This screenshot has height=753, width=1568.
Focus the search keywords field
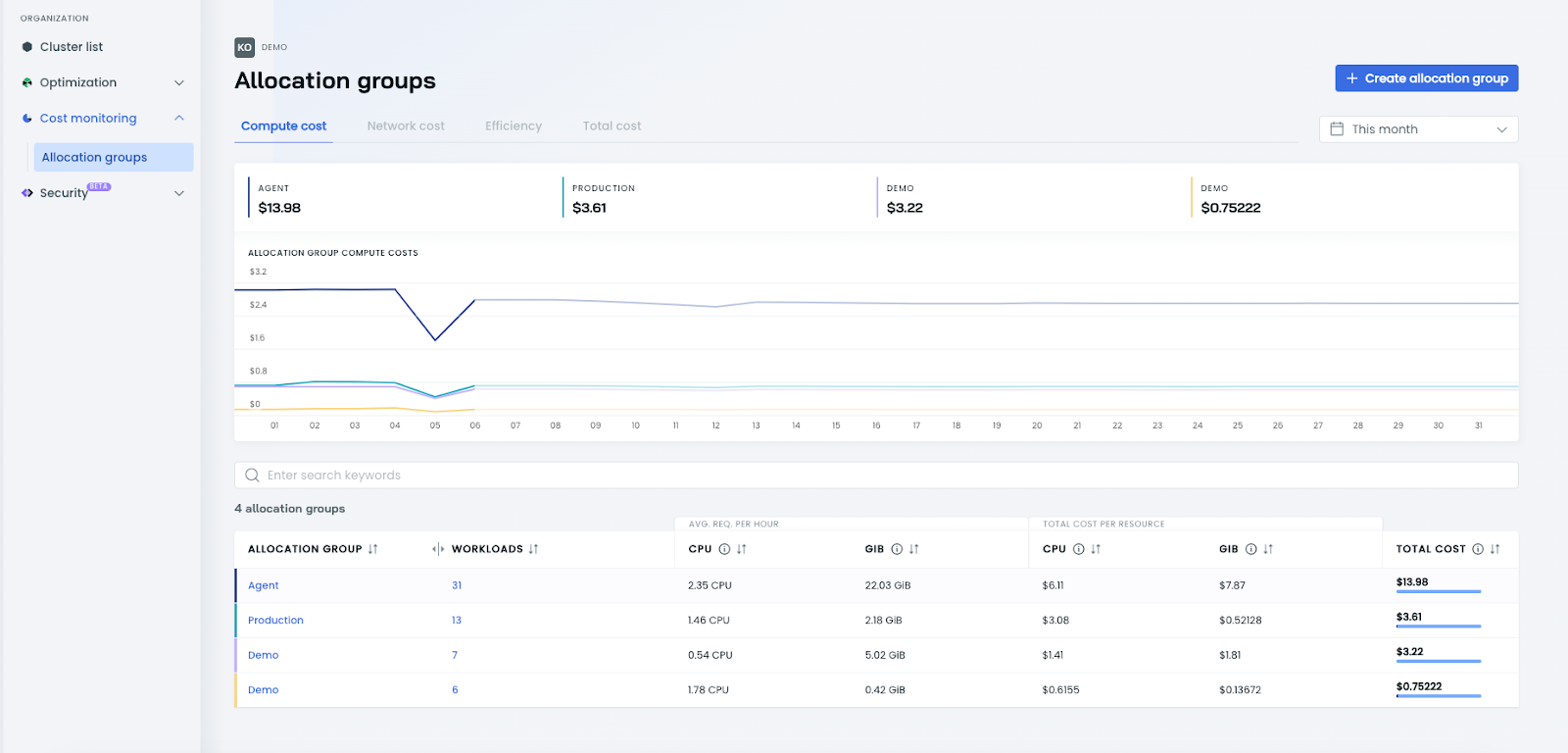(x=876, y=475)
